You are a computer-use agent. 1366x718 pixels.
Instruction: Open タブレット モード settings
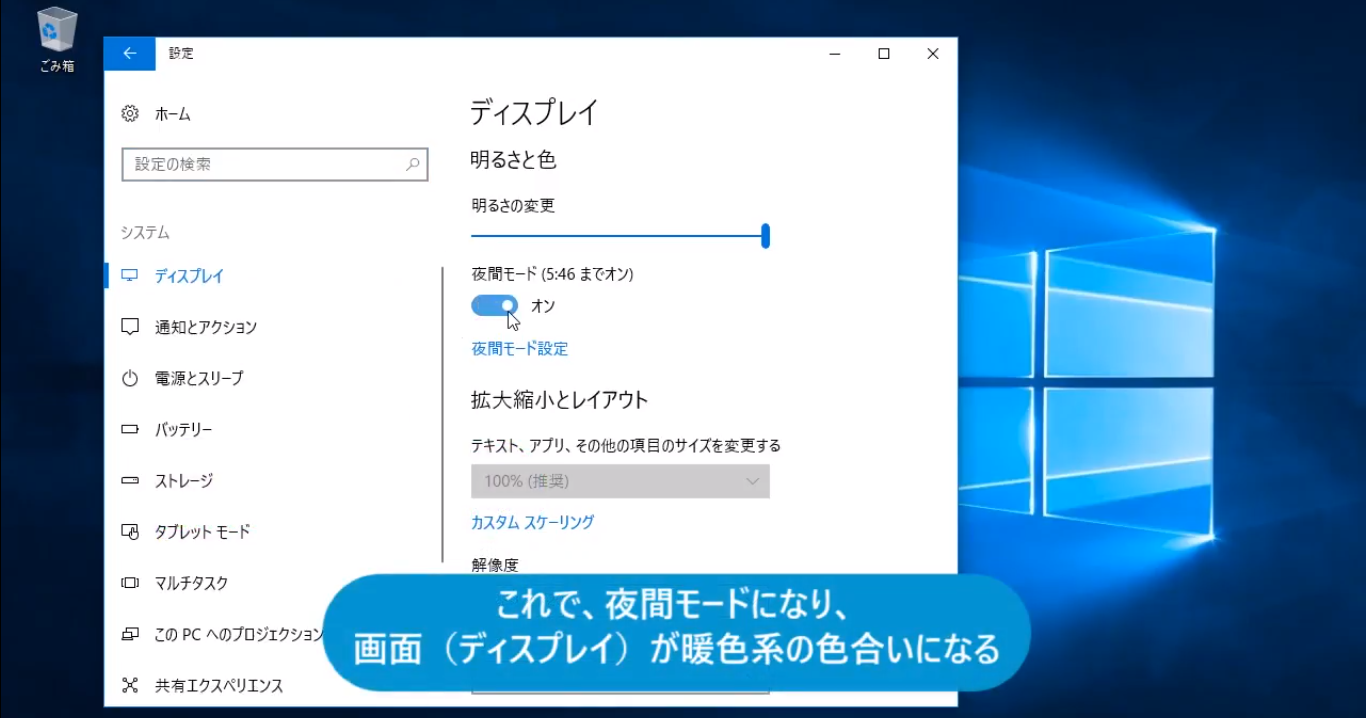[203, 532]
